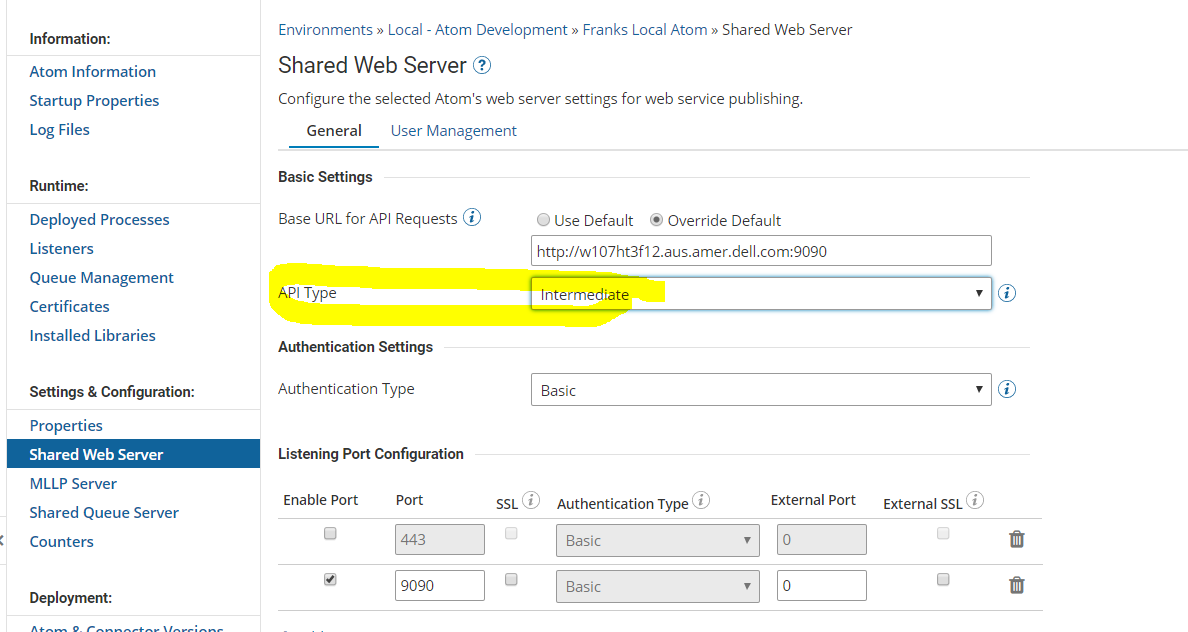The image size is (1188, 632).
Task: View info for the API Type setting
Action: pyautogui.click(x=1006, y=293)
